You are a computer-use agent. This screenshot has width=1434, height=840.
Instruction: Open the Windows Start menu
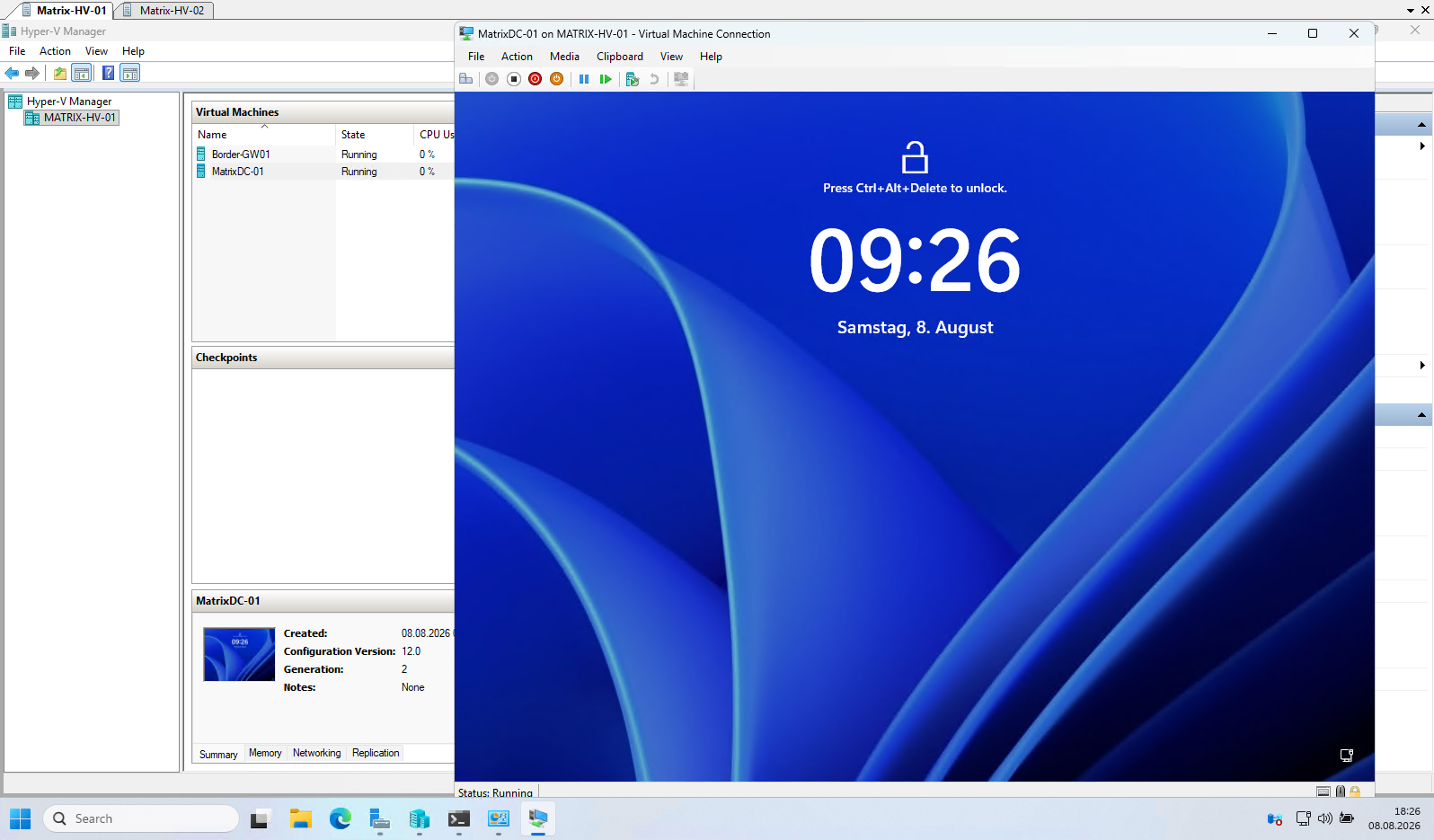tap(20, 818)
